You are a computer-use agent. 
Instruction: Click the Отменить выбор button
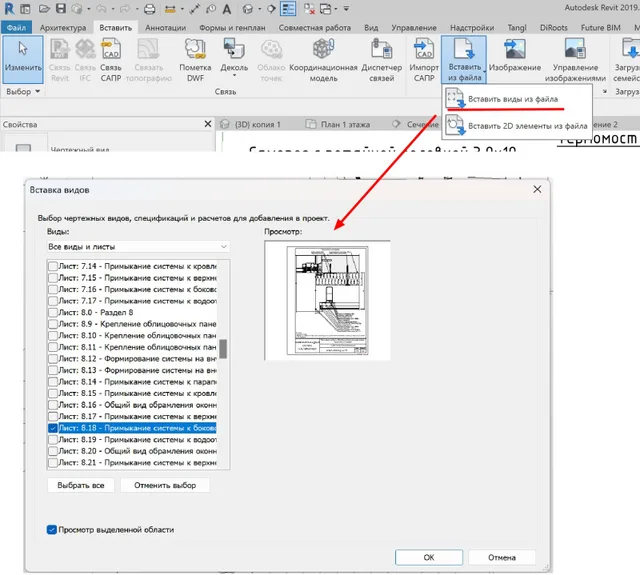tap(165, 485)
